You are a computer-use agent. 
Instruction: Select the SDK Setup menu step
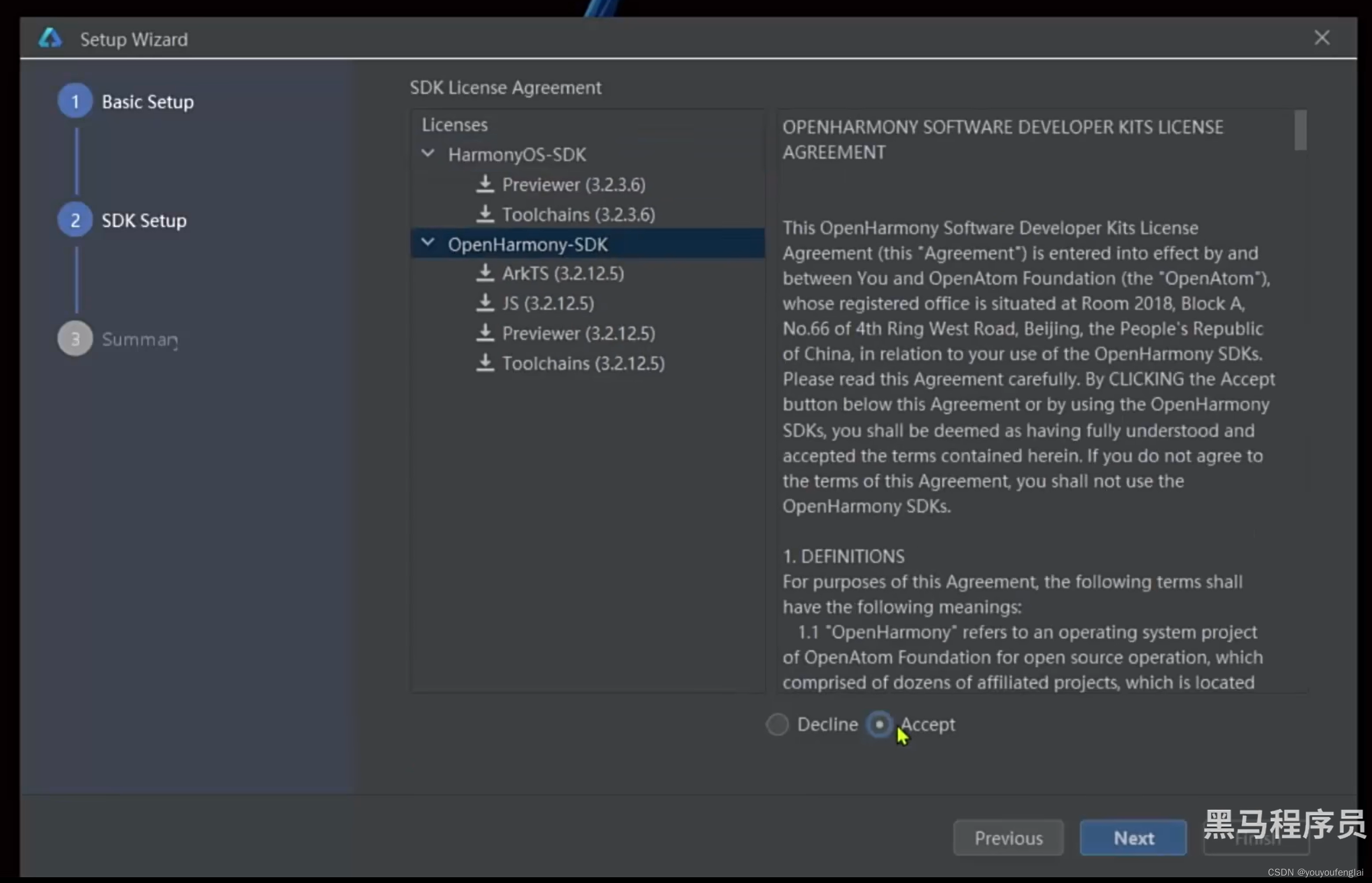coord(144,220)
